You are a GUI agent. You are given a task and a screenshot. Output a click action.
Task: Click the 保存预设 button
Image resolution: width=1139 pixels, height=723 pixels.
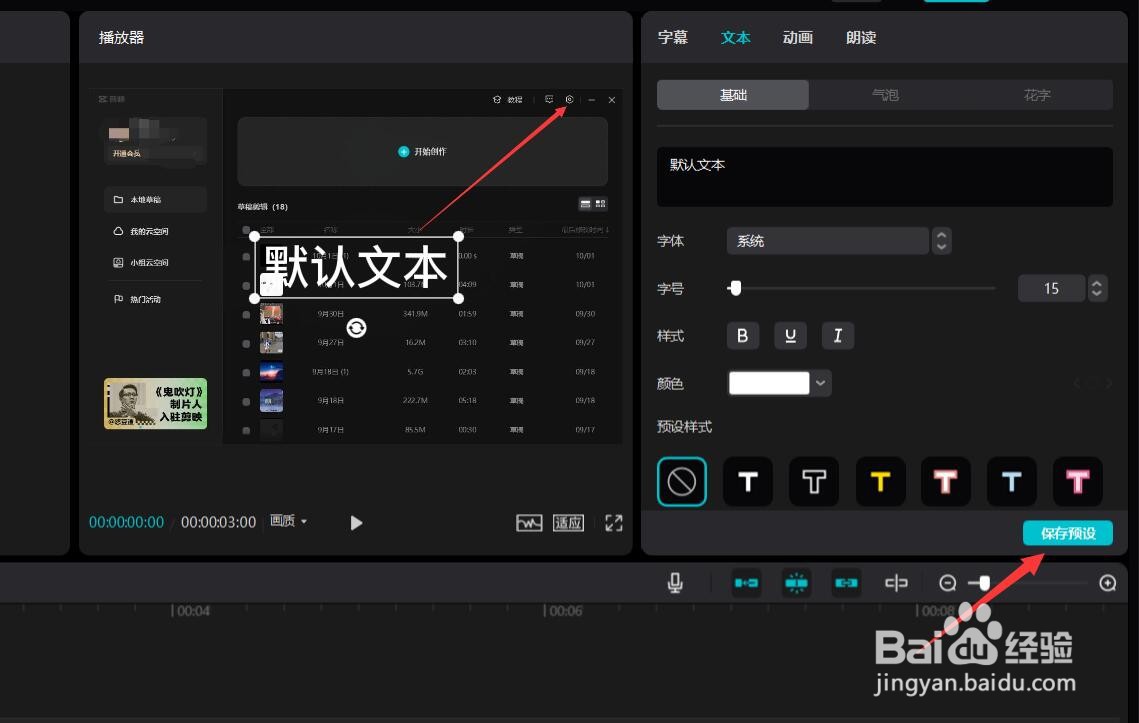tap(1068, 533)
